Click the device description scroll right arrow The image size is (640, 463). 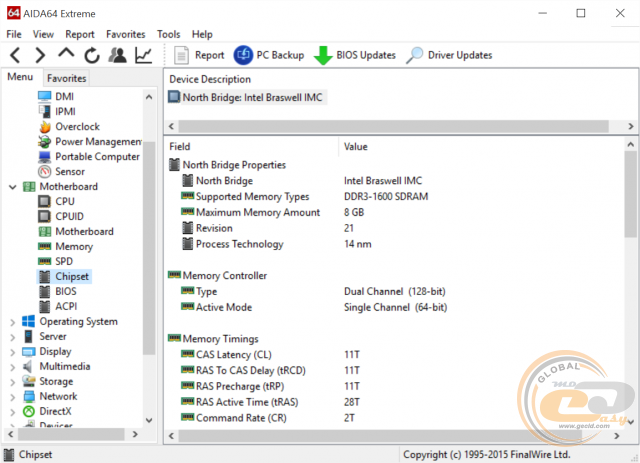click(x=631, y=127)
